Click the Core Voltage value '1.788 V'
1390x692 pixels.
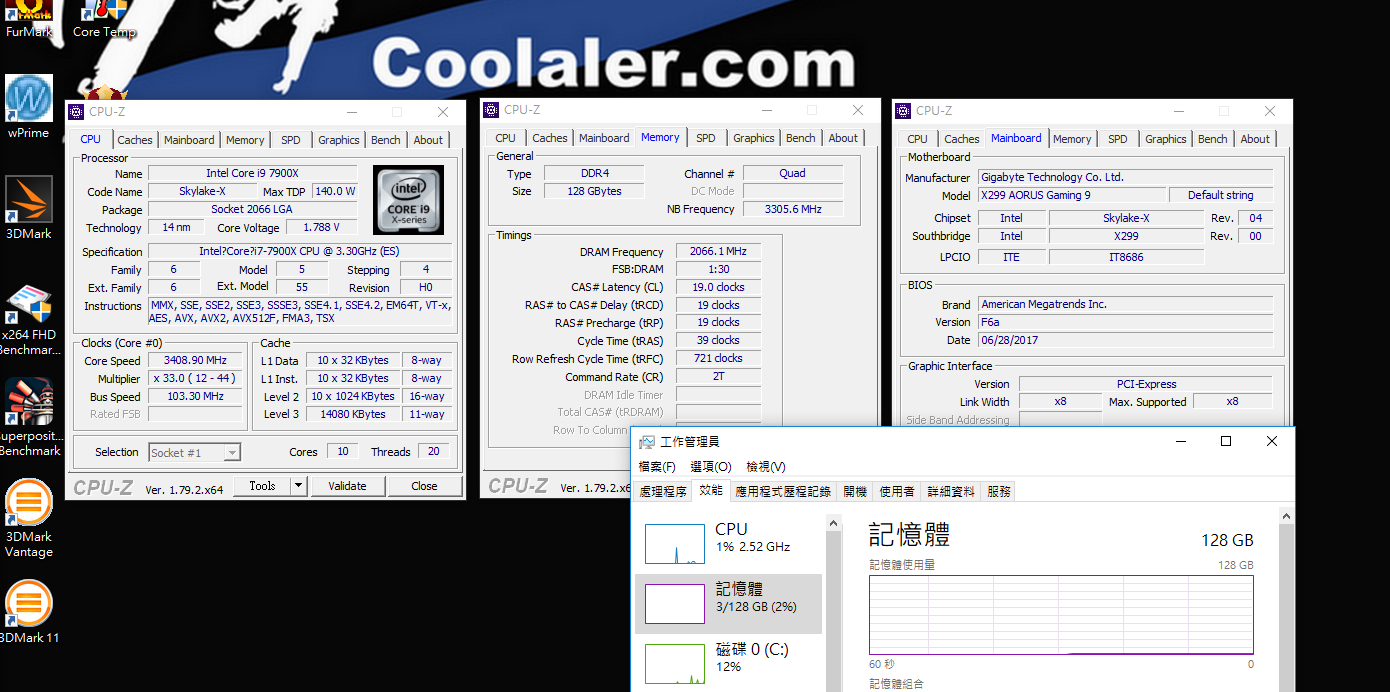(x=320, y=227)
